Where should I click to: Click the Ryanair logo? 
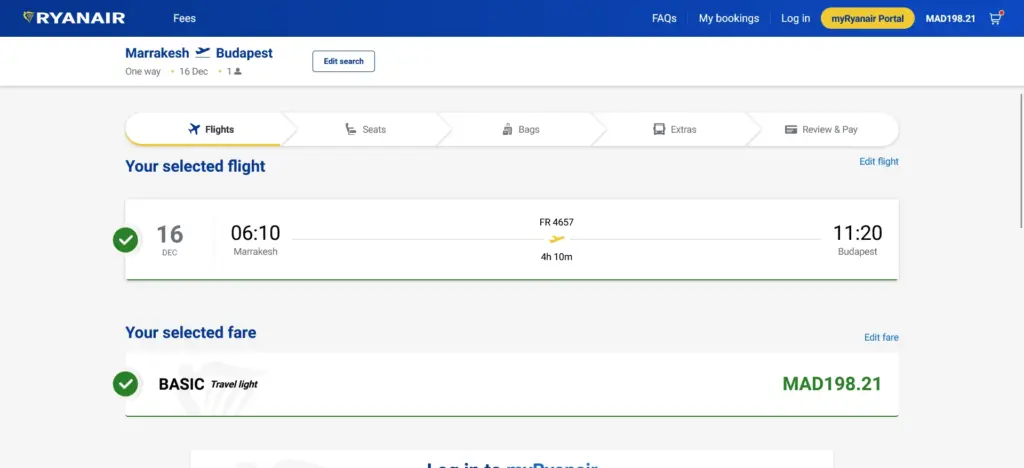click(74, 18)
